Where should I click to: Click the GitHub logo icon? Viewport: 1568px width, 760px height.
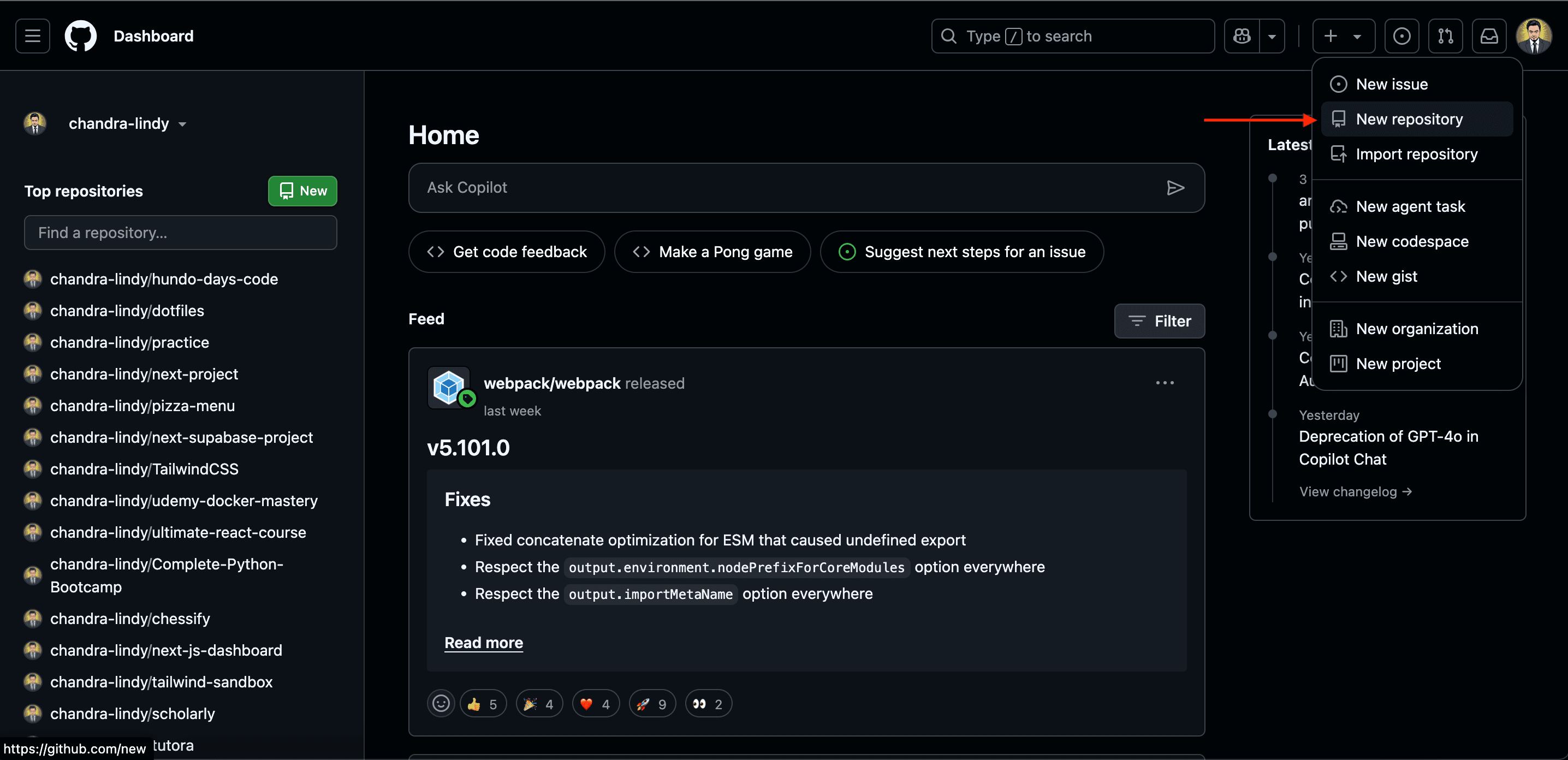click(80, 36)
